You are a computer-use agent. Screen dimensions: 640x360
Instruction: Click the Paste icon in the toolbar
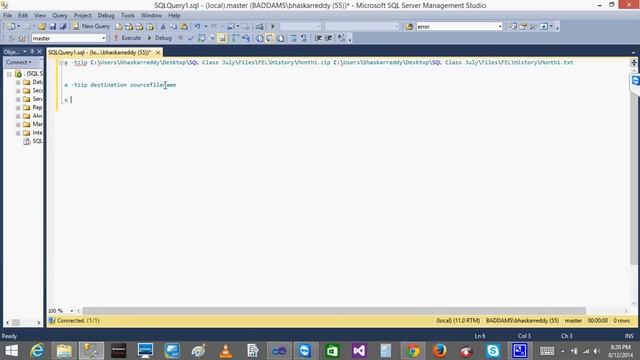(184, 27)
